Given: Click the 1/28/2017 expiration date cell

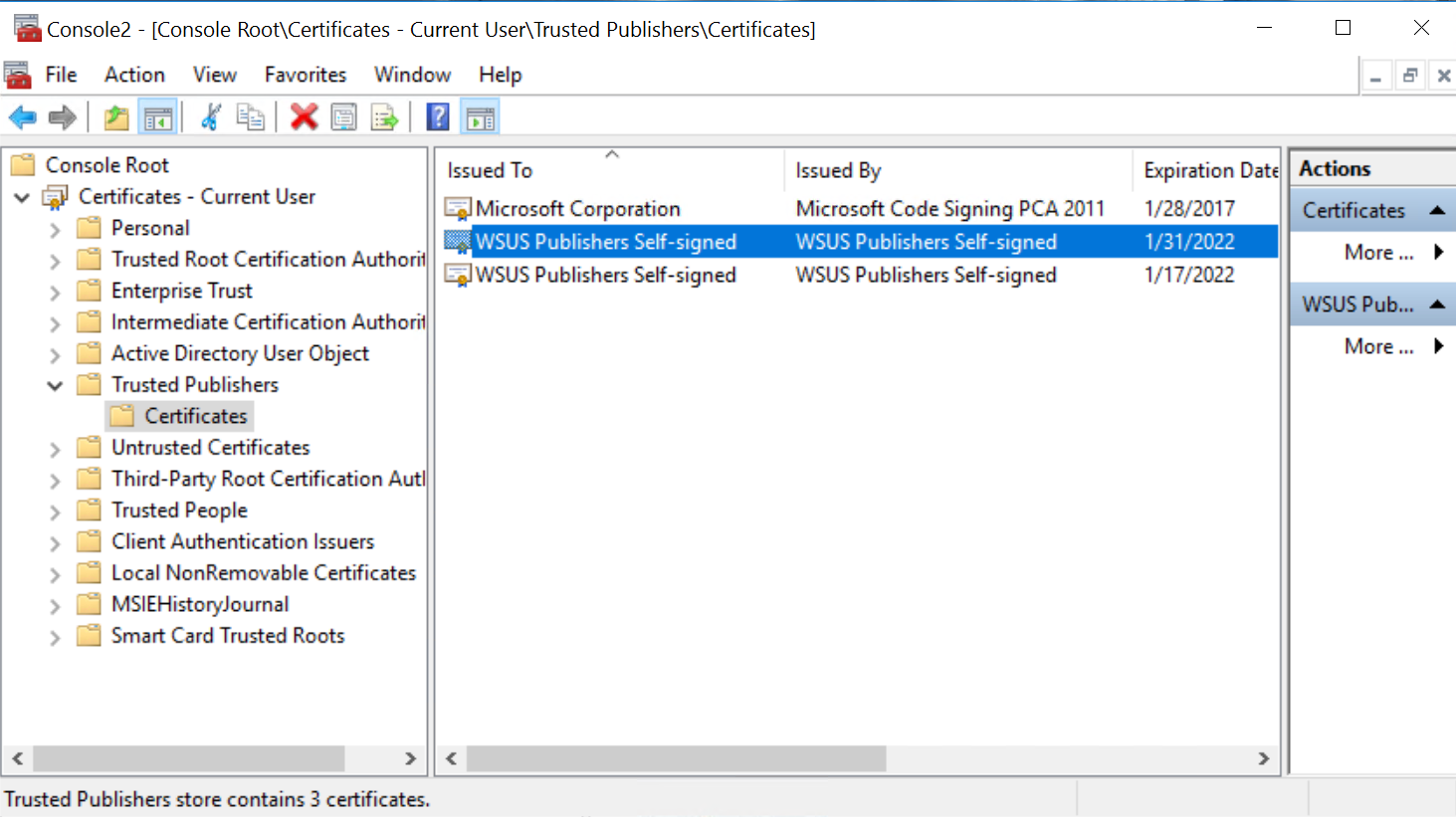Looking at the screenshot, I should (x=1189, y=209).
